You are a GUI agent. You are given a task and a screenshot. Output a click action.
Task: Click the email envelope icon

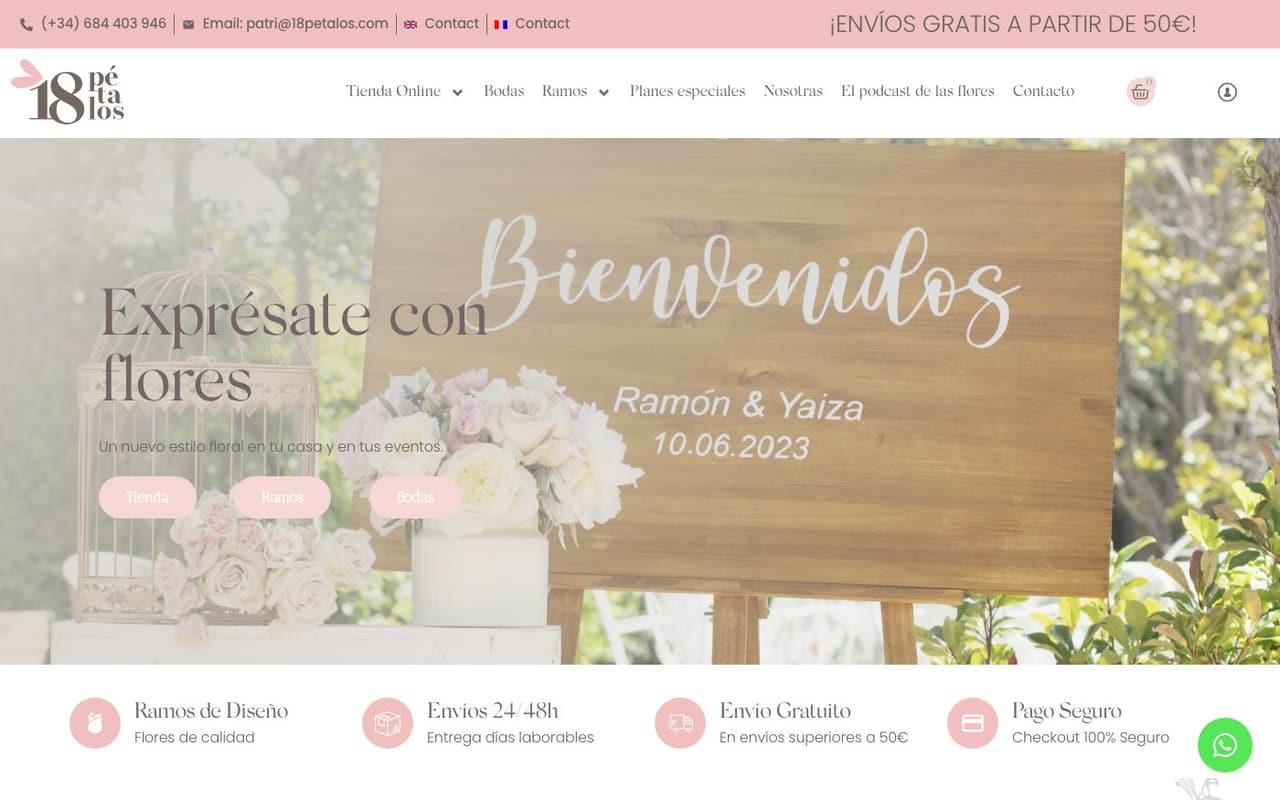click(x=189, y=24)
